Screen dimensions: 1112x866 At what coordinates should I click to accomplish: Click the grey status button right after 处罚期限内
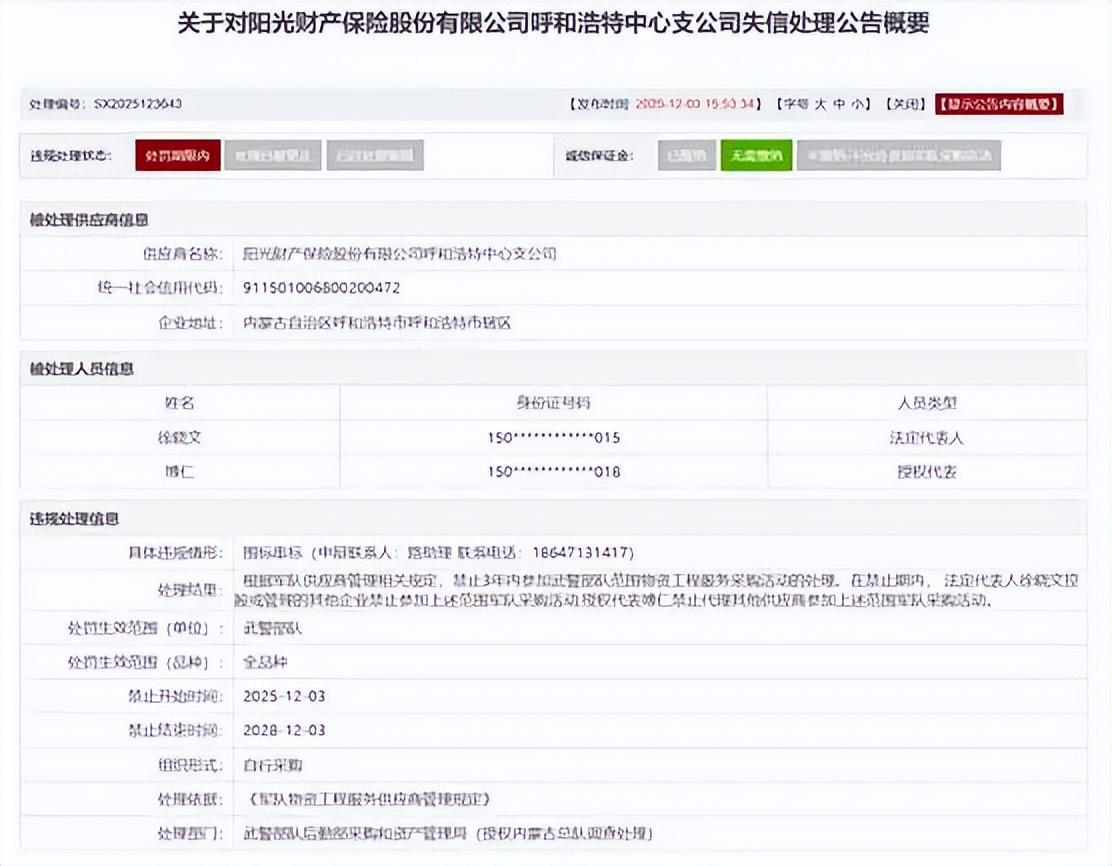pos(272,156)
